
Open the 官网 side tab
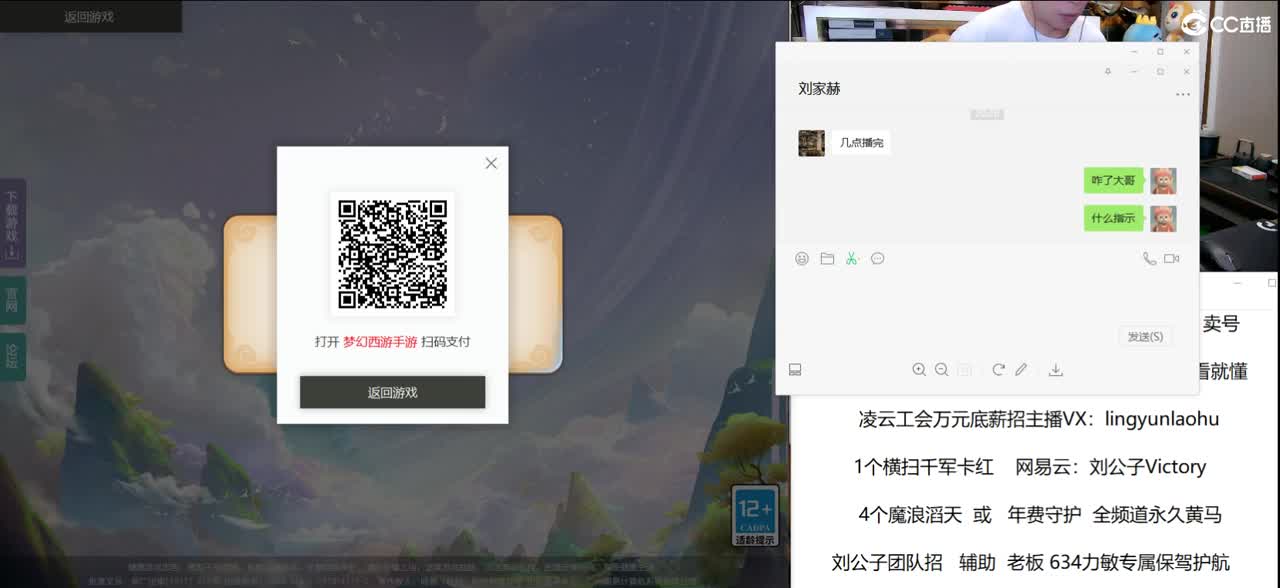[12, 299]
